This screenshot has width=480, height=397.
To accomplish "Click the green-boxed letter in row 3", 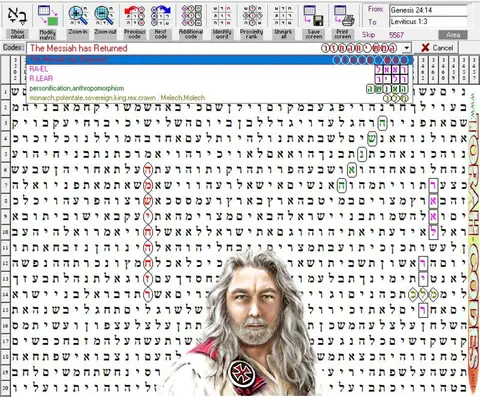I will coord(382,123).
